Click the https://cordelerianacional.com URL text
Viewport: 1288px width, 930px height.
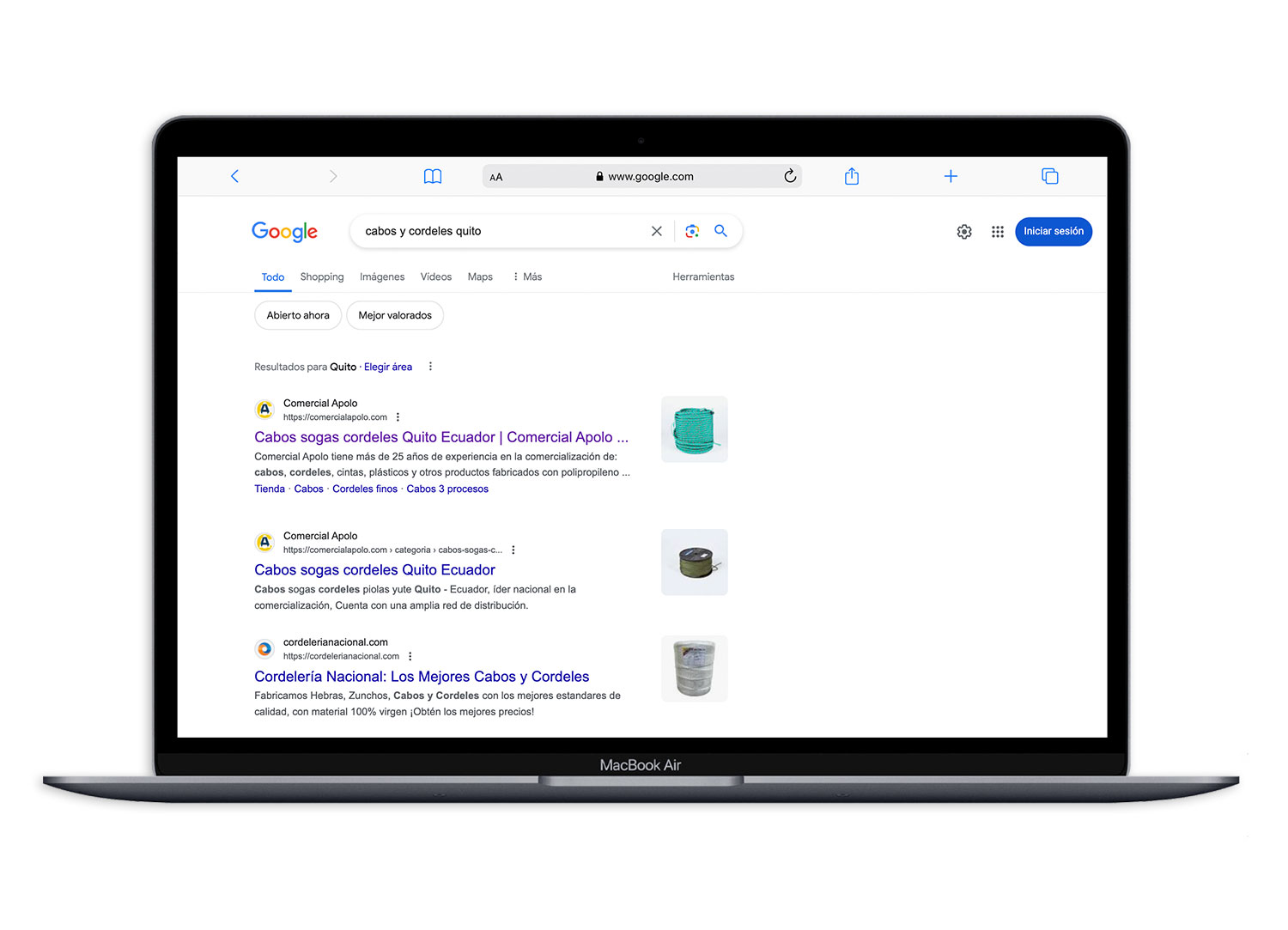[x=341, y=656]
